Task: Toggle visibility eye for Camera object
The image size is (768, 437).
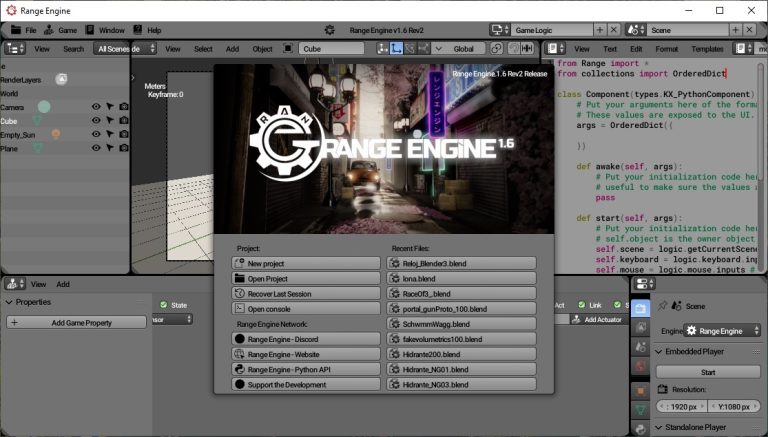Action: point(97,106)
